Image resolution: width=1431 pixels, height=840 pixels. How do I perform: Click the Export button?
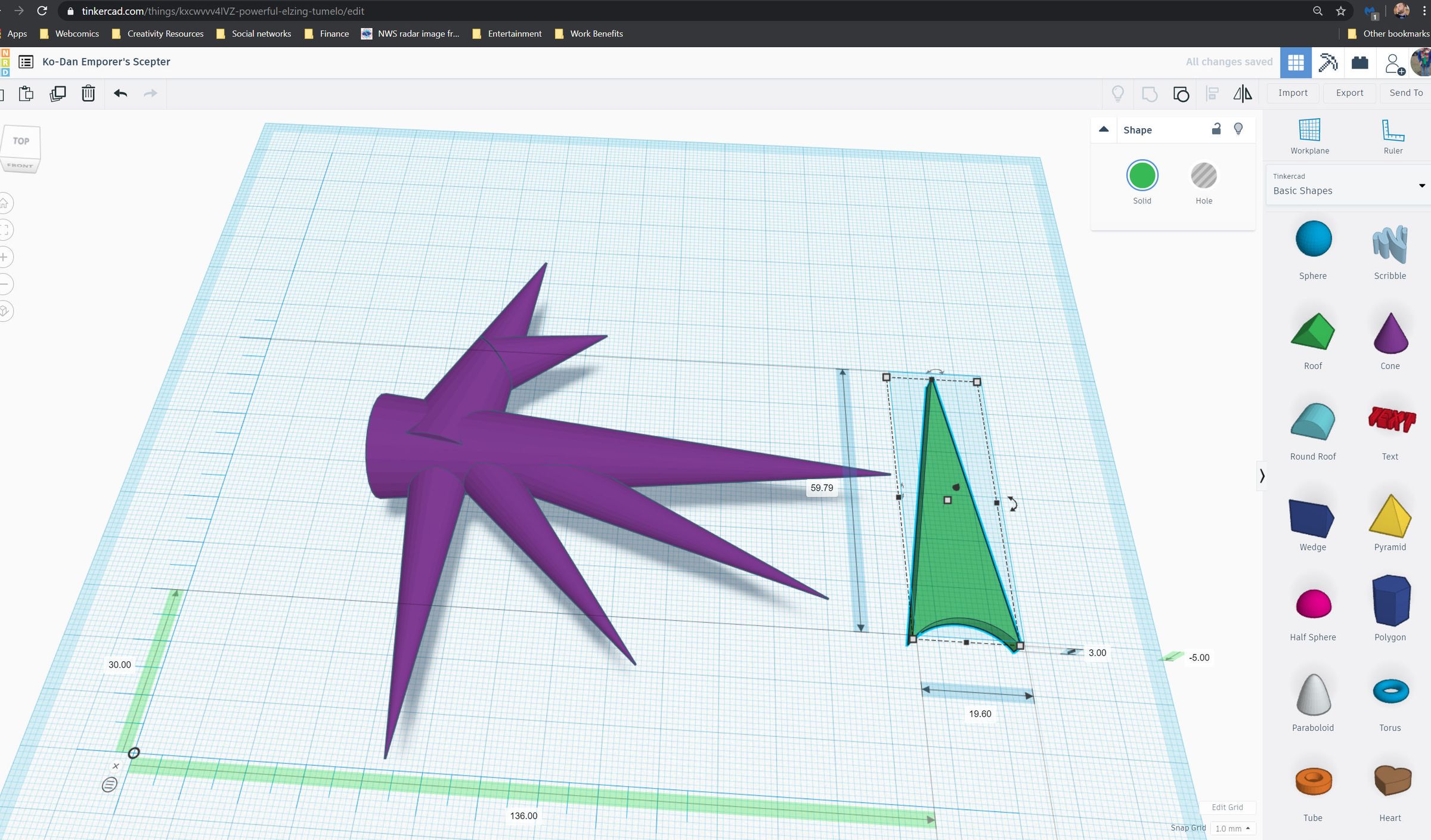[1349, 92]
